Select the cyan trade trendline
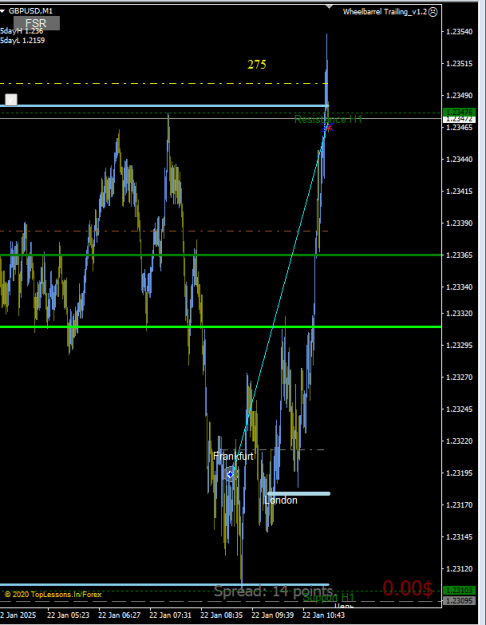 click(x=279, y=301)
